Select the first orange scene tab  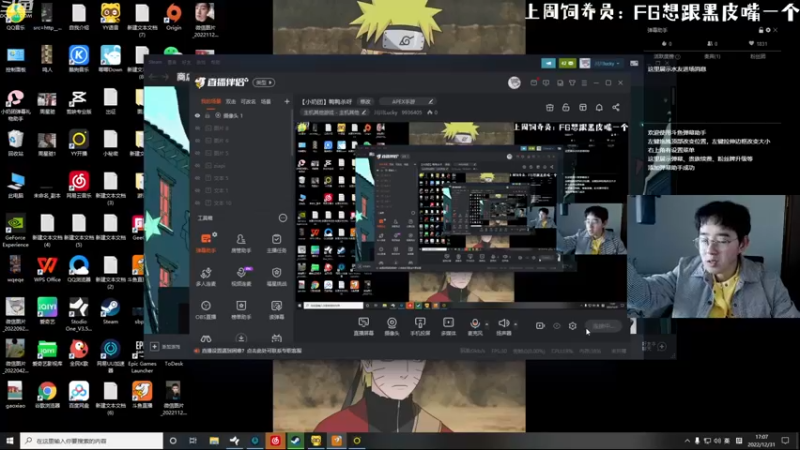point(211,102)
